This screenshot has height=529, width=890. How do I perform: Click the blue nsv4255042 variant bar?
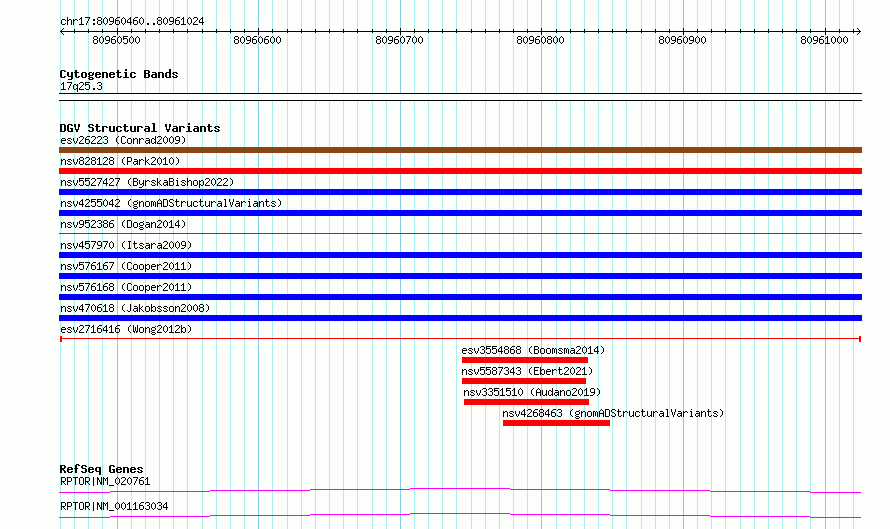coord(460,213)
